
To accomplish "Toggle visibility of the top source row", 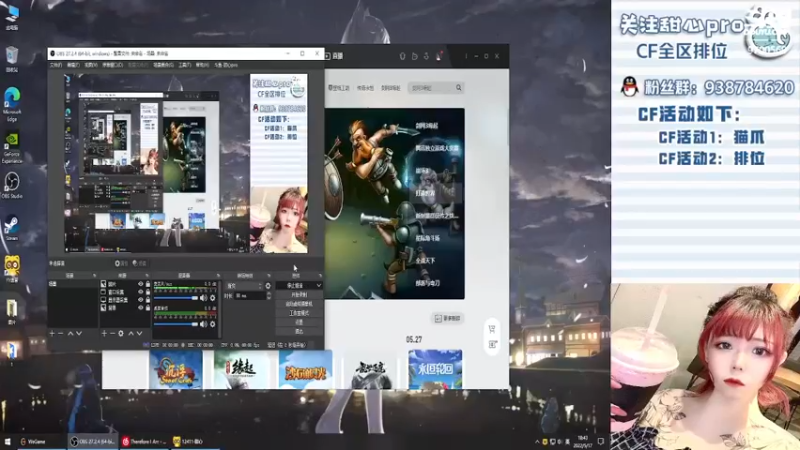I will (140, 284).
